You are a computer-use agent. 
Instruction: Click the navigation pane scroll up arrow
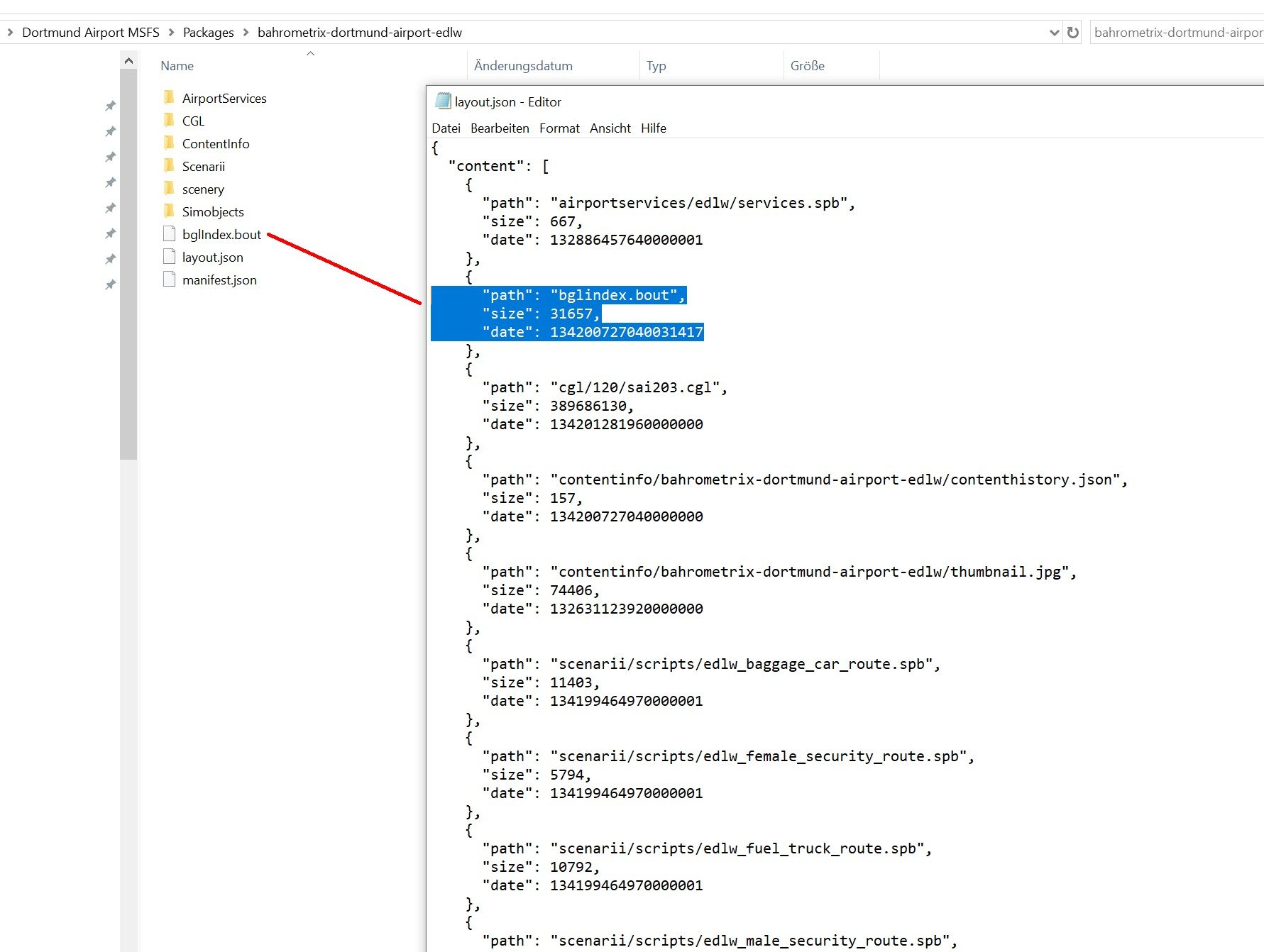pyautogui.click(x=128, y=61)
